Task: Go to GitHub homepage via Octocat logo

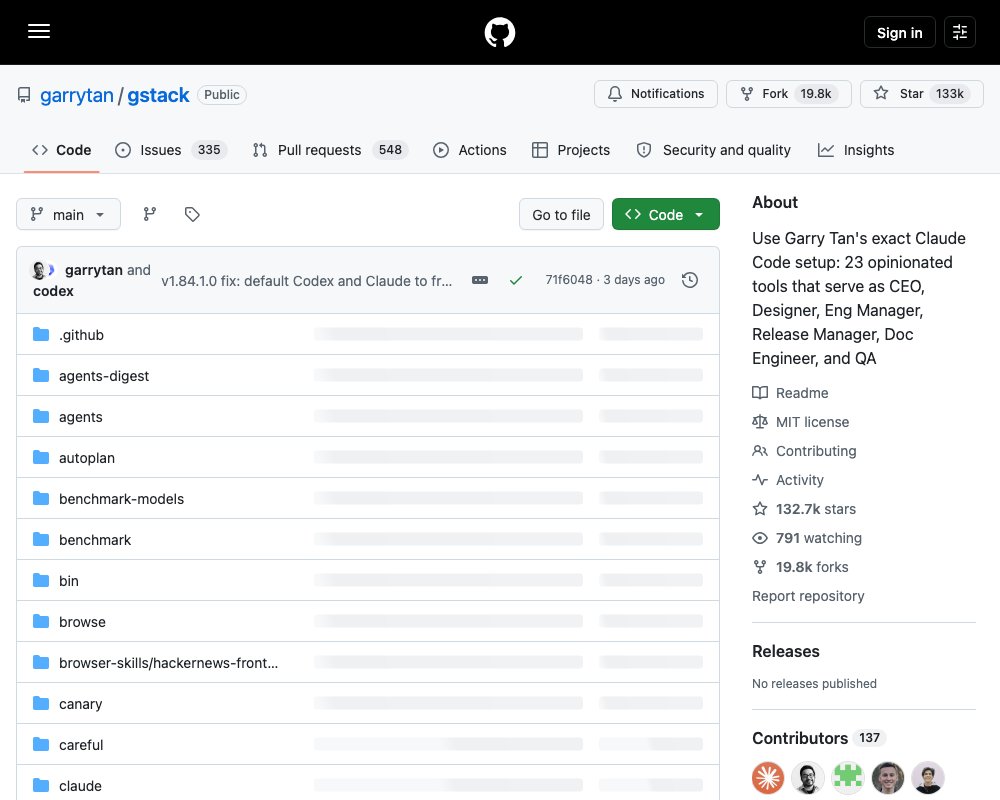Action: tap(499, 32)
